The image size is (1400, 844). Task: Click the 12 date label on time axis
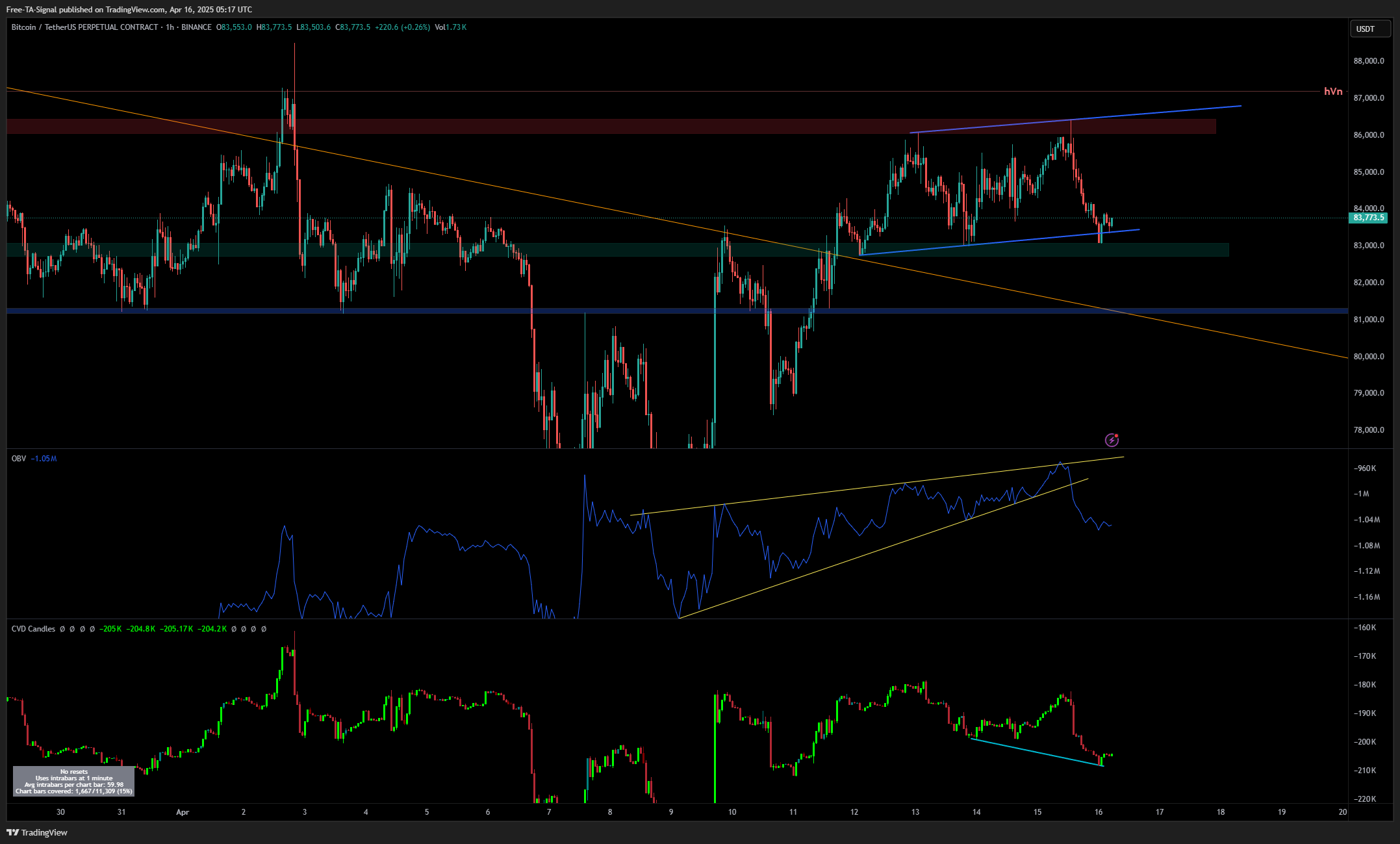[854, 812]
